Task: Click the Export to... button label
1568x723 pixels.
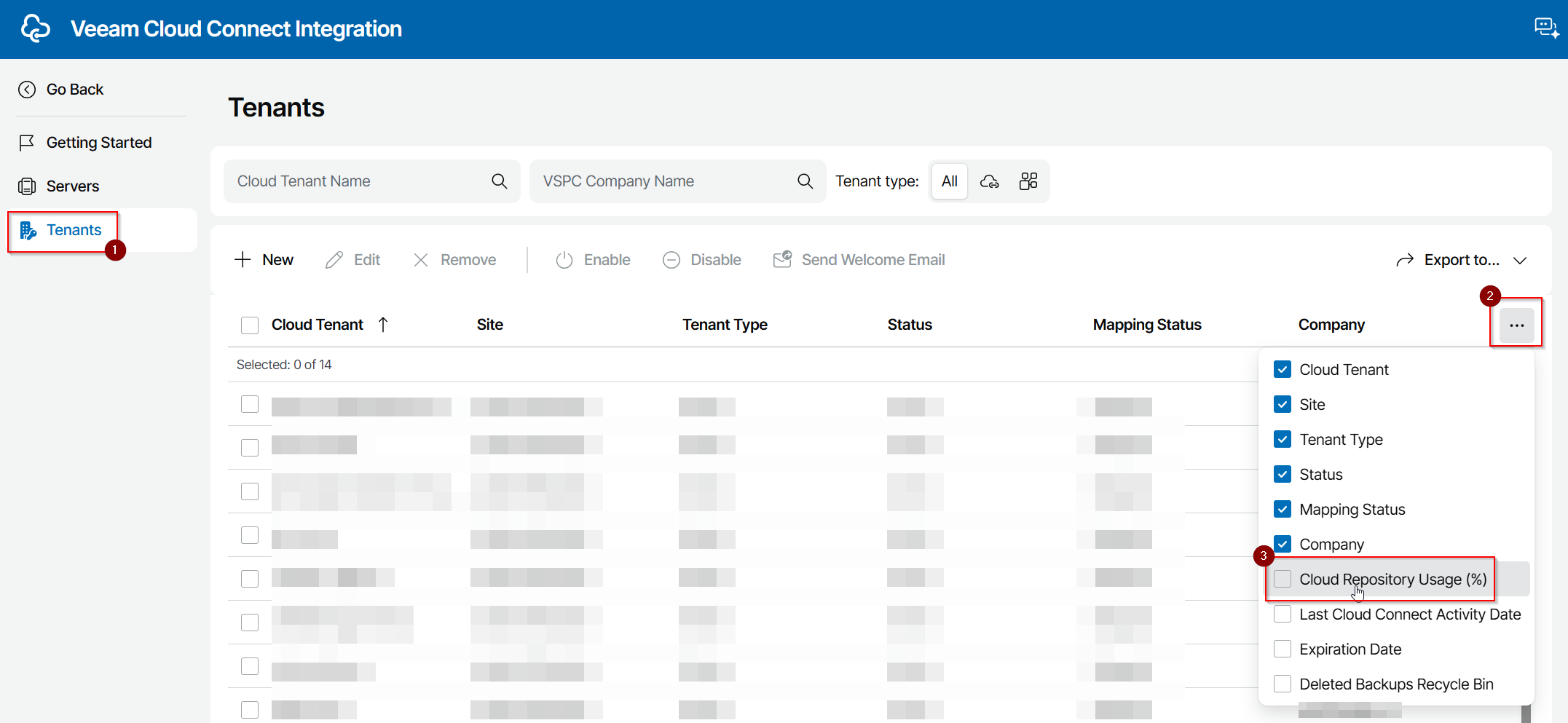Action: (x=1462, y=260)
